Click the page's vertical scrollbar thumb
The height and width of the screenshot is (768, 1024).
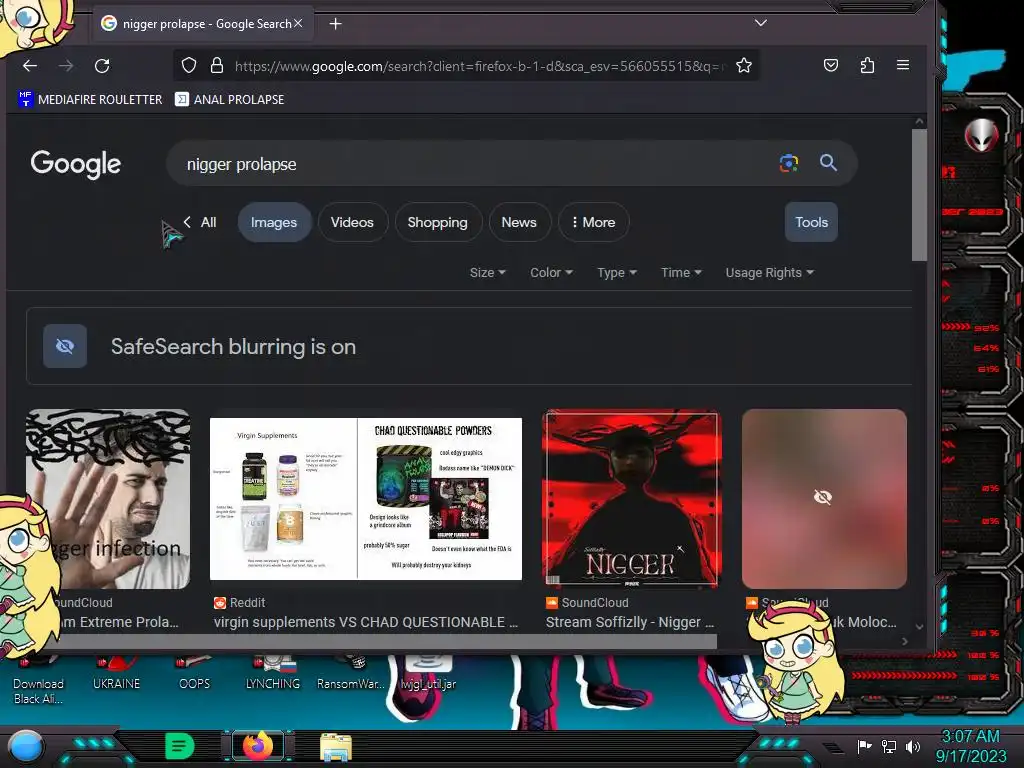(x=919, y=195)
